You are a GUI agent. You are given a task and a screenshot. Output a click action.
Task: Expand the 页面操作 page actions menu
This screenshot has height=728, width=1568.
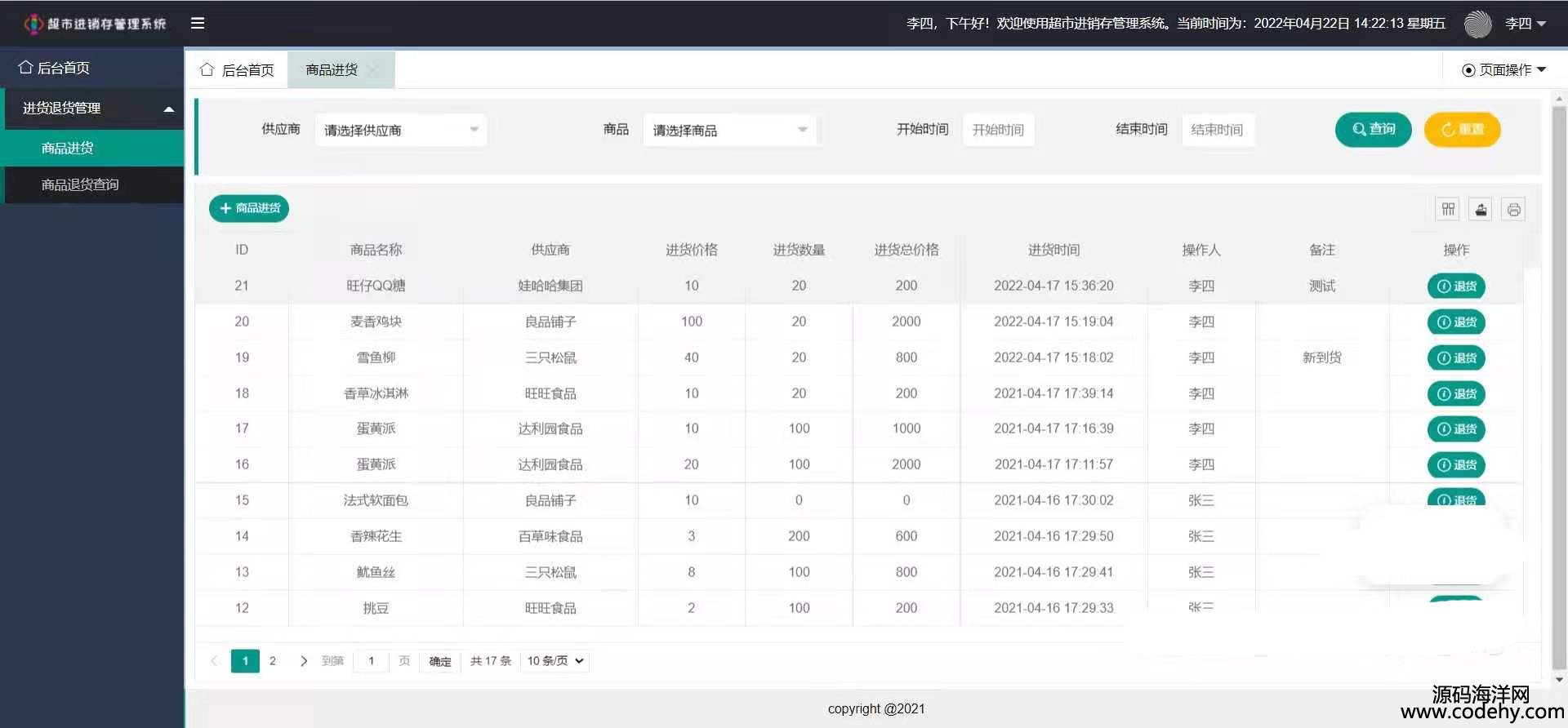(x=1503, y=70)
